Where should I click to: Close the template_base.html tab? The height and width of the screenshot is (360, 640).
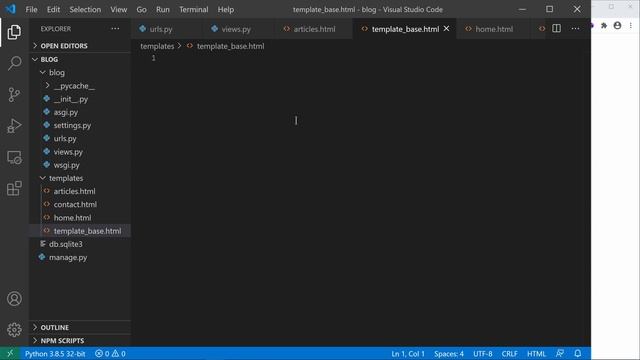point(447,29)
